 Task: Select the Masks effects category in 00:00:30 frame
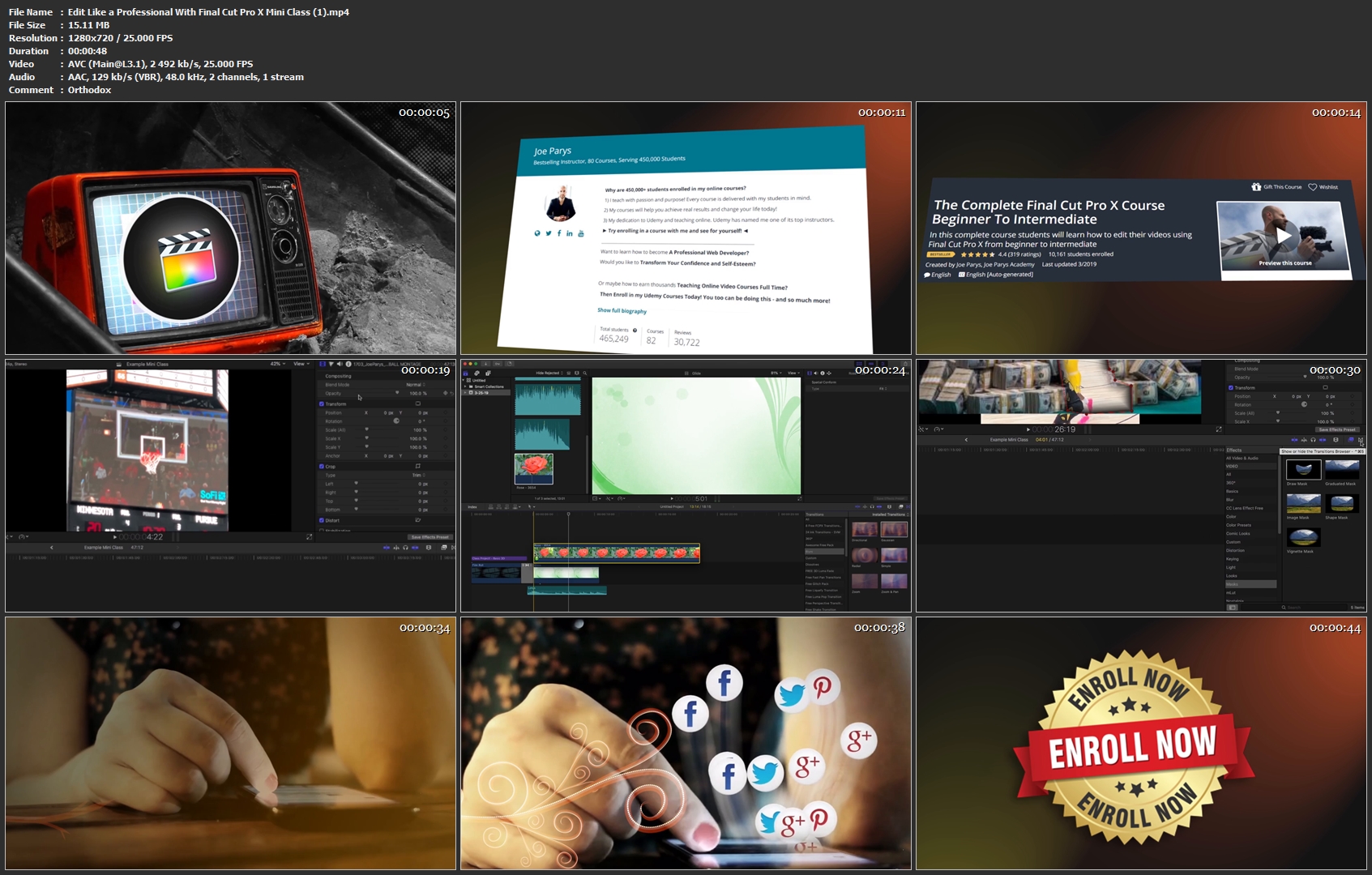pyautogui.click(x=1251, y=584)
